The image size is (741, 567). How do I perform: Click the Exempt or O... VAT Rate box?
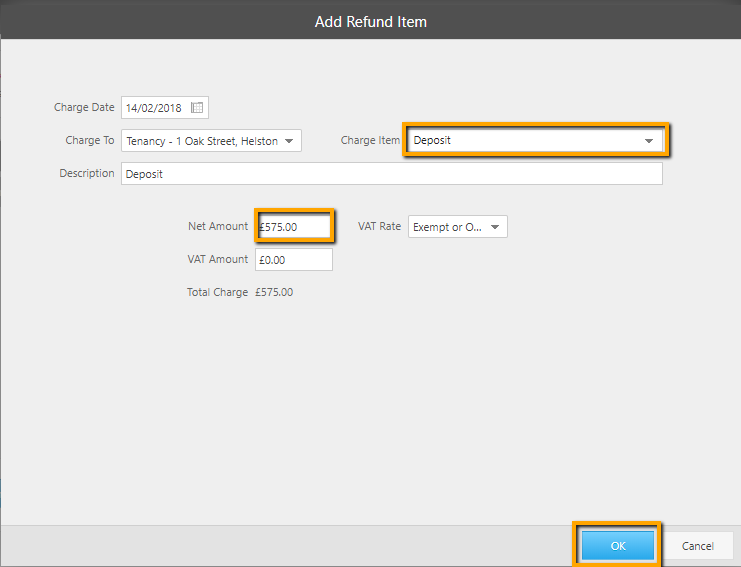tap(457, 227)
